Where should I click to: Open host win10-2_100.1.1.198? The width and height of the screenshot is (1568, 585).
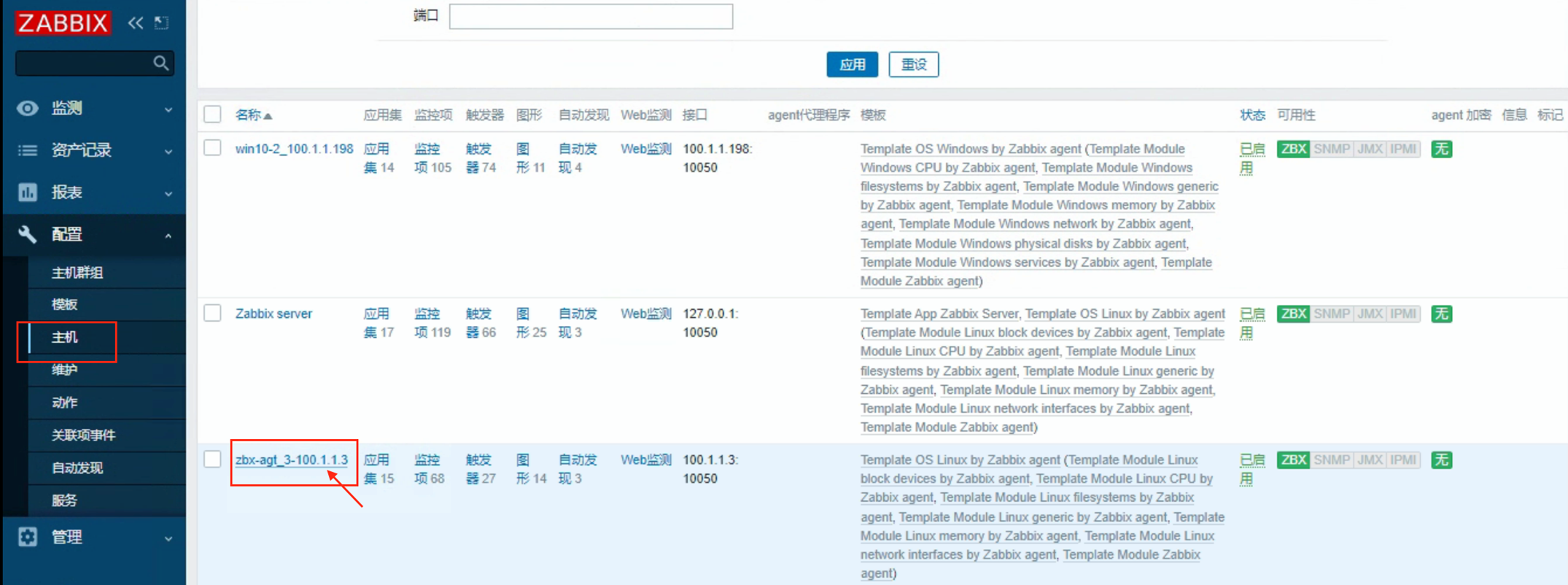pos(294,149)
